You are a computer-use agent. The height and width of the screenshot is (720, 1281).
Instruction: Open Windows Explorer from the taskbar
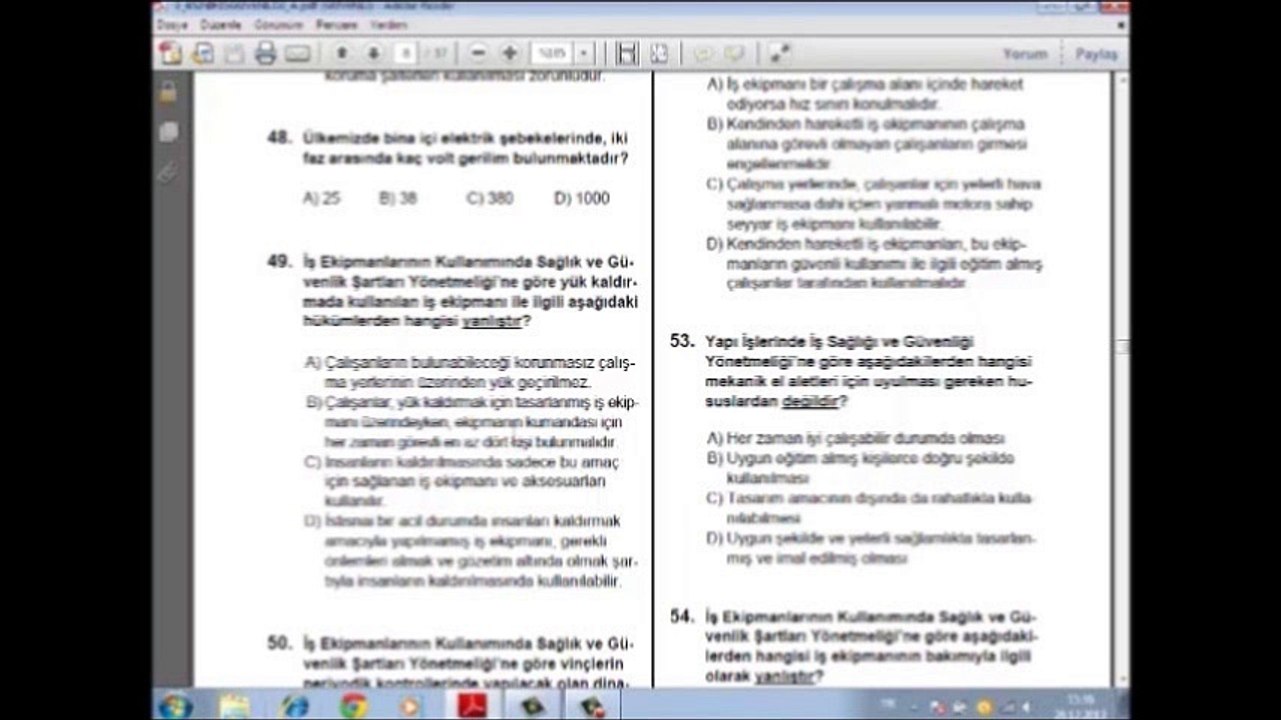[x=234, y=706]
